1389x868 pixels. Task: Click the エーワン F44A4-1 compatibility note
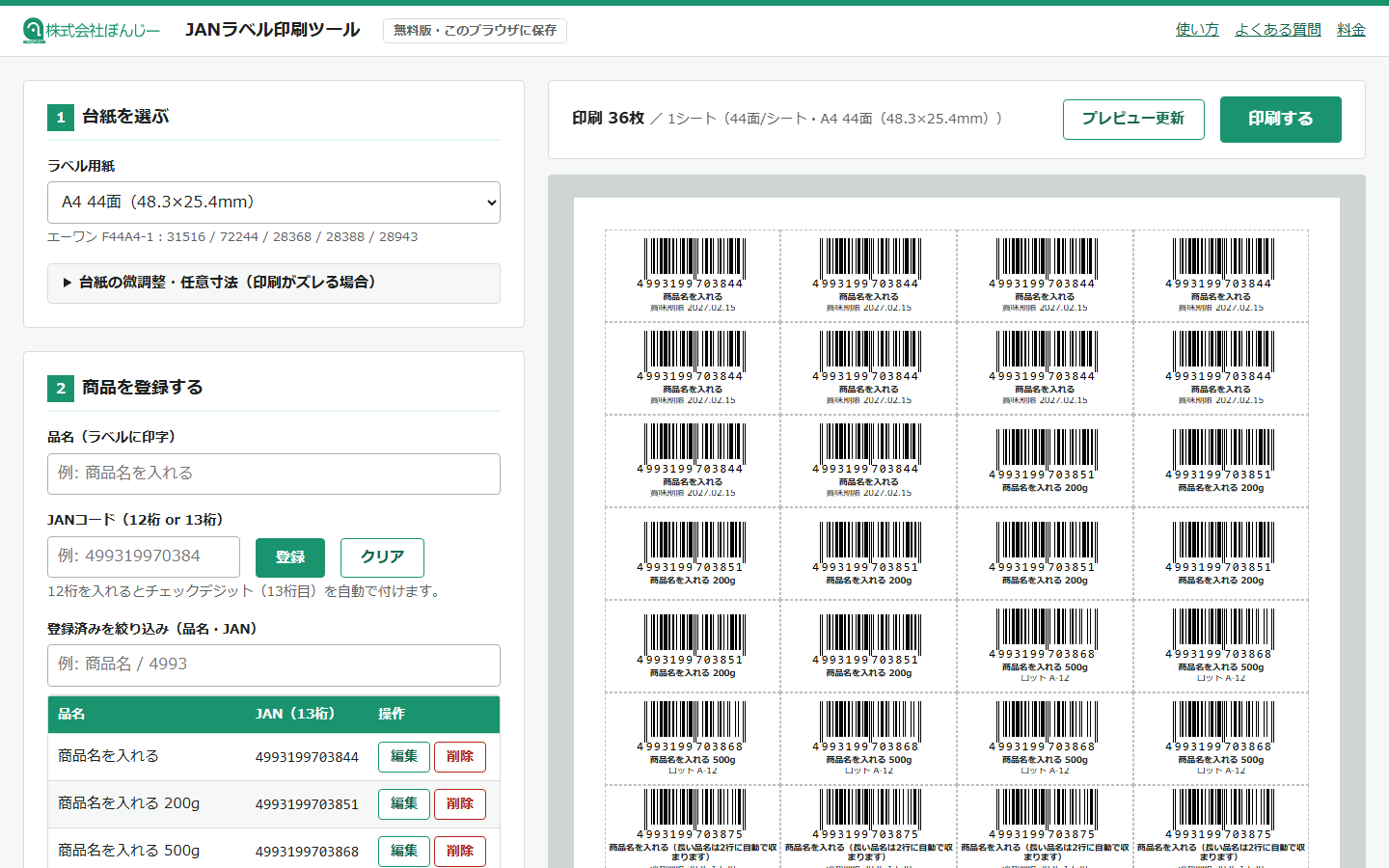232,237
